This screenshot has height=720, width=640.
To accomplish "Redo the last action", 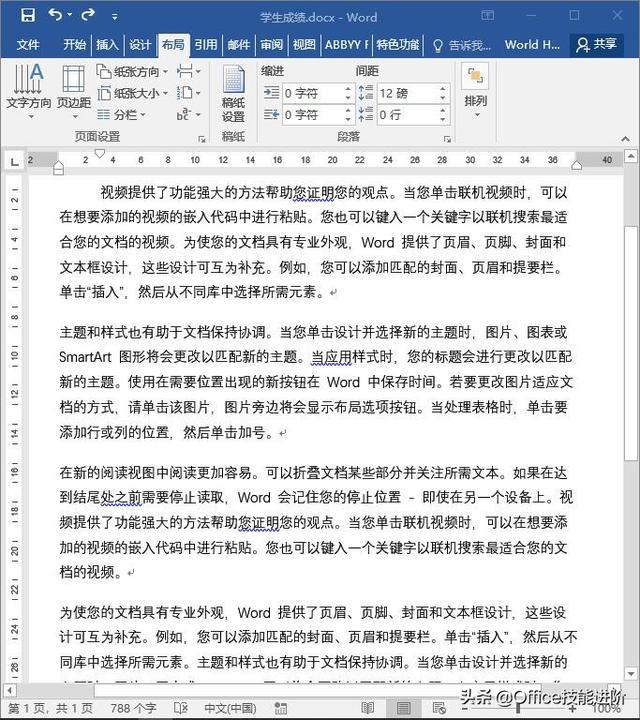I will pyautogui.click(x=88, y=15).
